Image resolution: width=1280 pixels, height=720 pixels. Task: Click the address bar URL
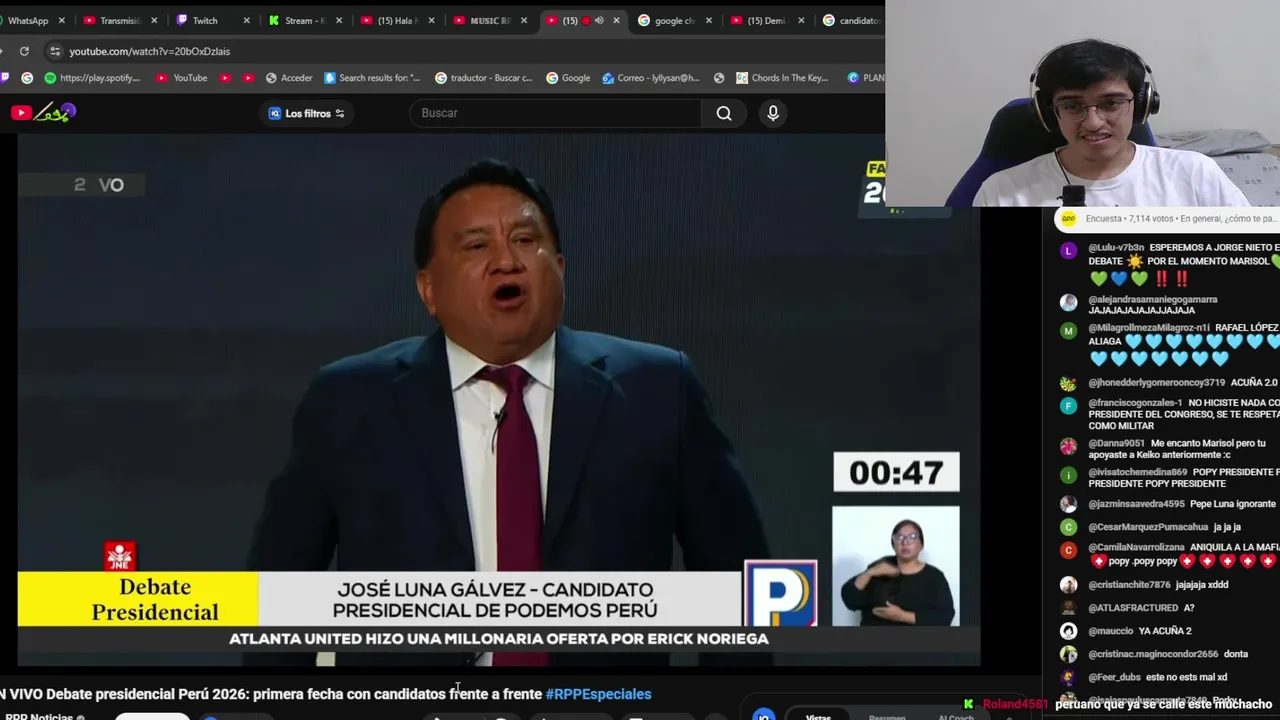[x=149, y=51]
